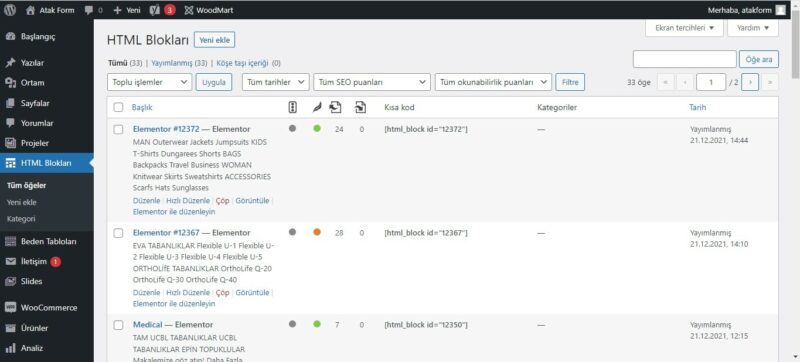Viewport: 800px width, 362px height.
Task: Click Görüntüle under Elementor #12372
Action: 252,201
